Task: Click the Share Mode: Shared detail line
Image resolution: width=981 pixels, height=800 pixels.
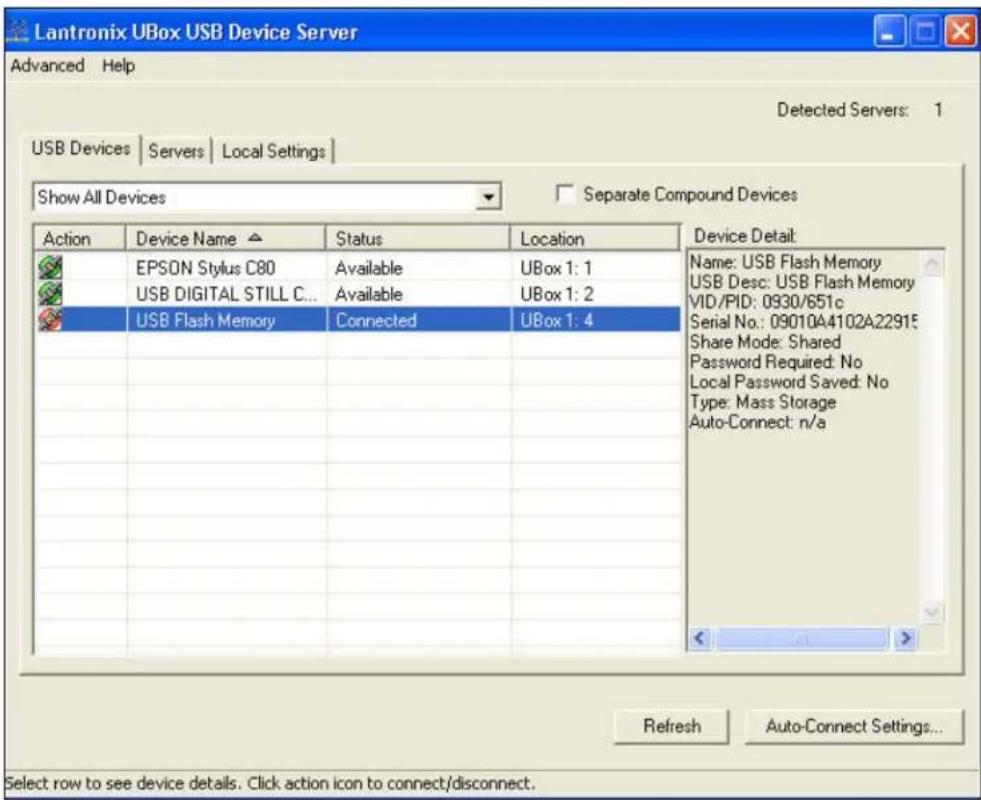Action: coord(765,342)
